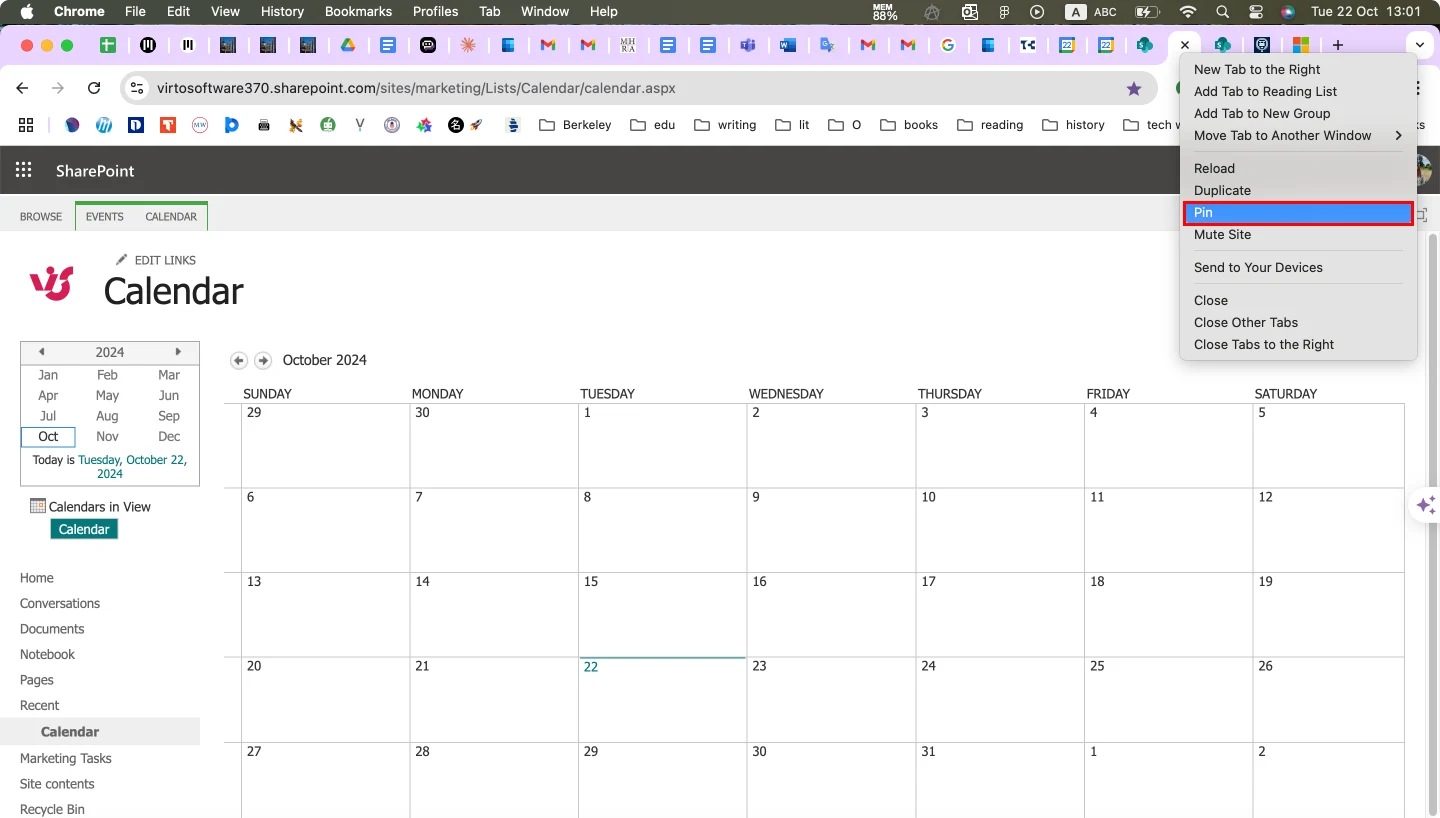Switch to the CALENDAR ribbon tab
The image size is (1440, 818).
(x=171, y=216)
